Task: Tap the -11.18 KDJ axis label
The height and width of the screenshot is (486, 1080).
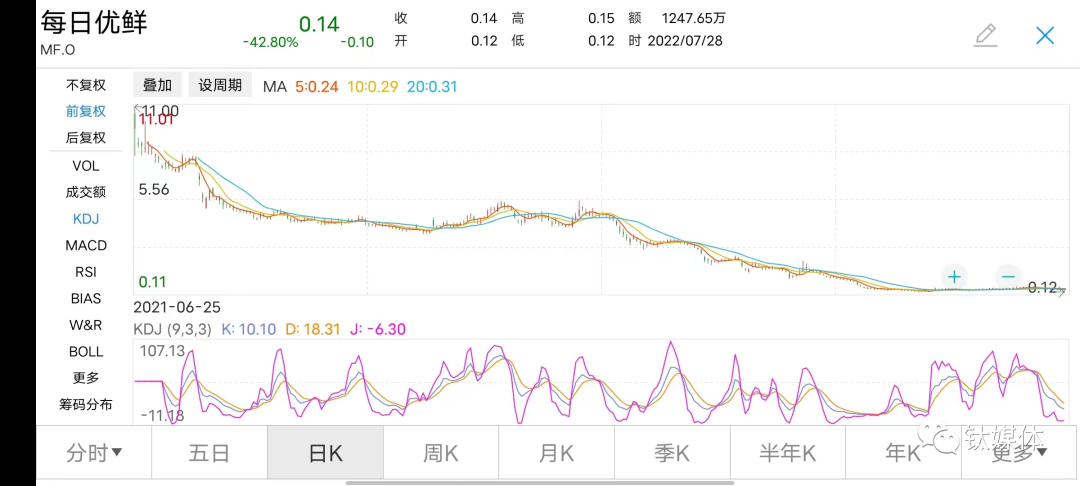Action: point(161,415)
